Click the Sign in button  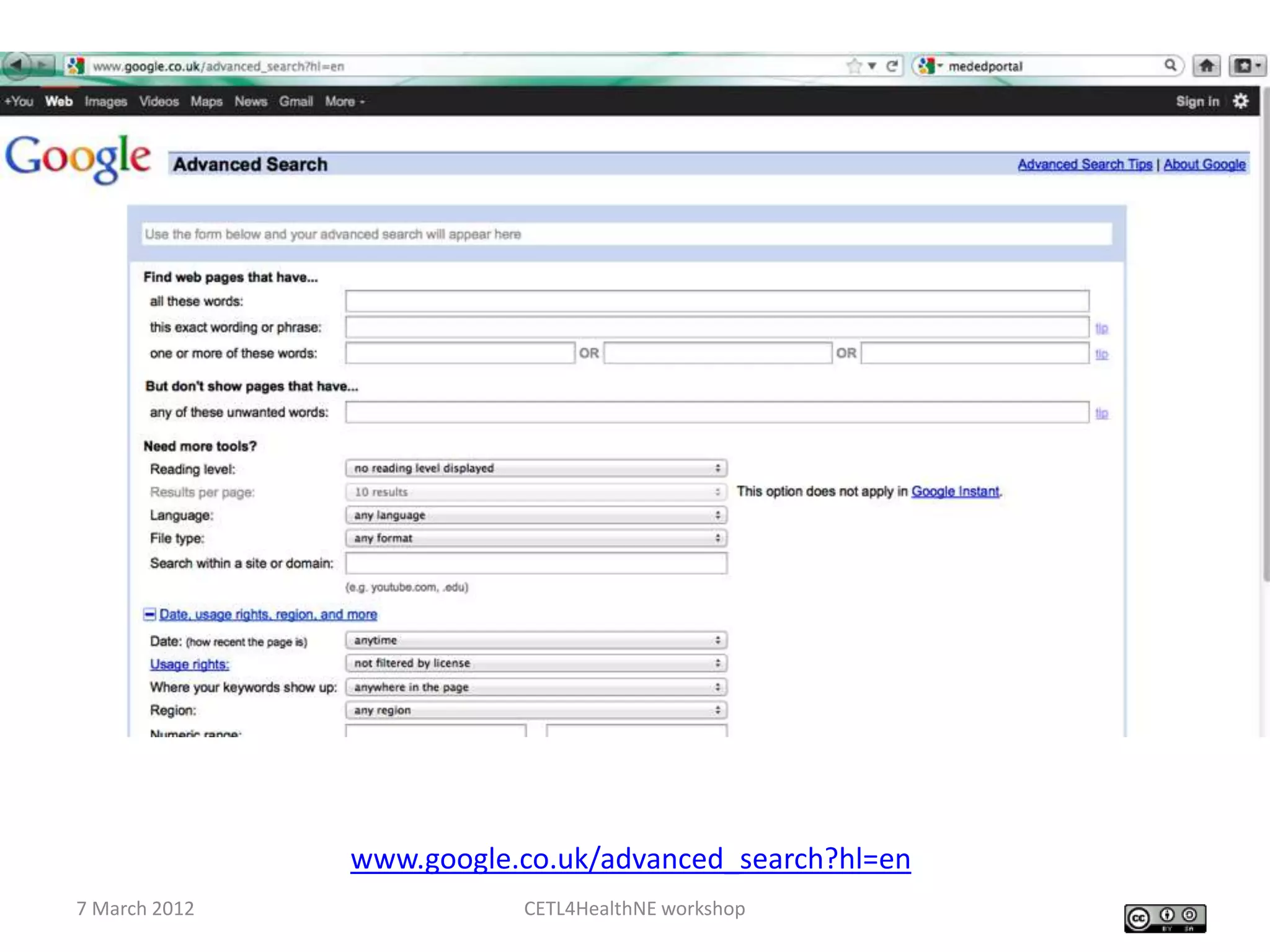coord(1197,101)
